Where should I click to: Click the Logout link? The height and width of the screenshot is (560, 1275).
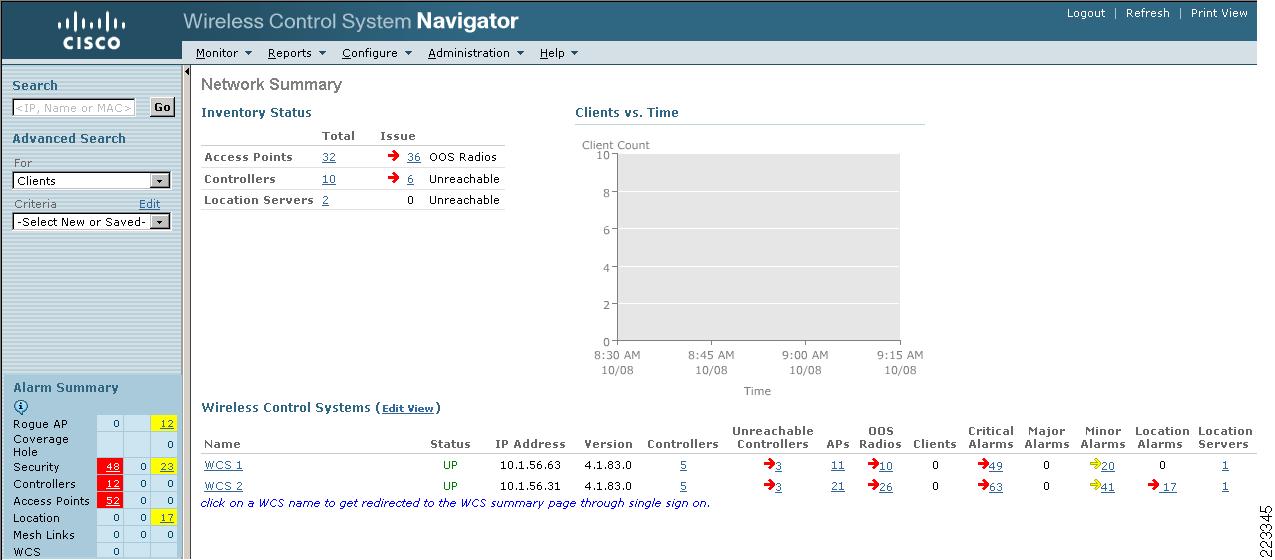(x=1086, y=13)
